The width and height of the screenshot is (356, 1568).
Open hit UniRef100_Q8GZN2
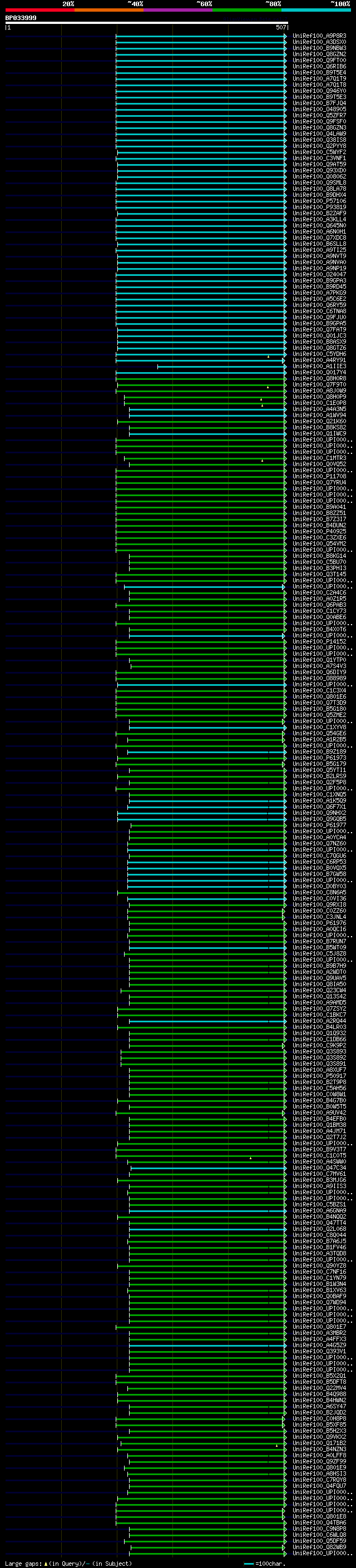point(319,54)
